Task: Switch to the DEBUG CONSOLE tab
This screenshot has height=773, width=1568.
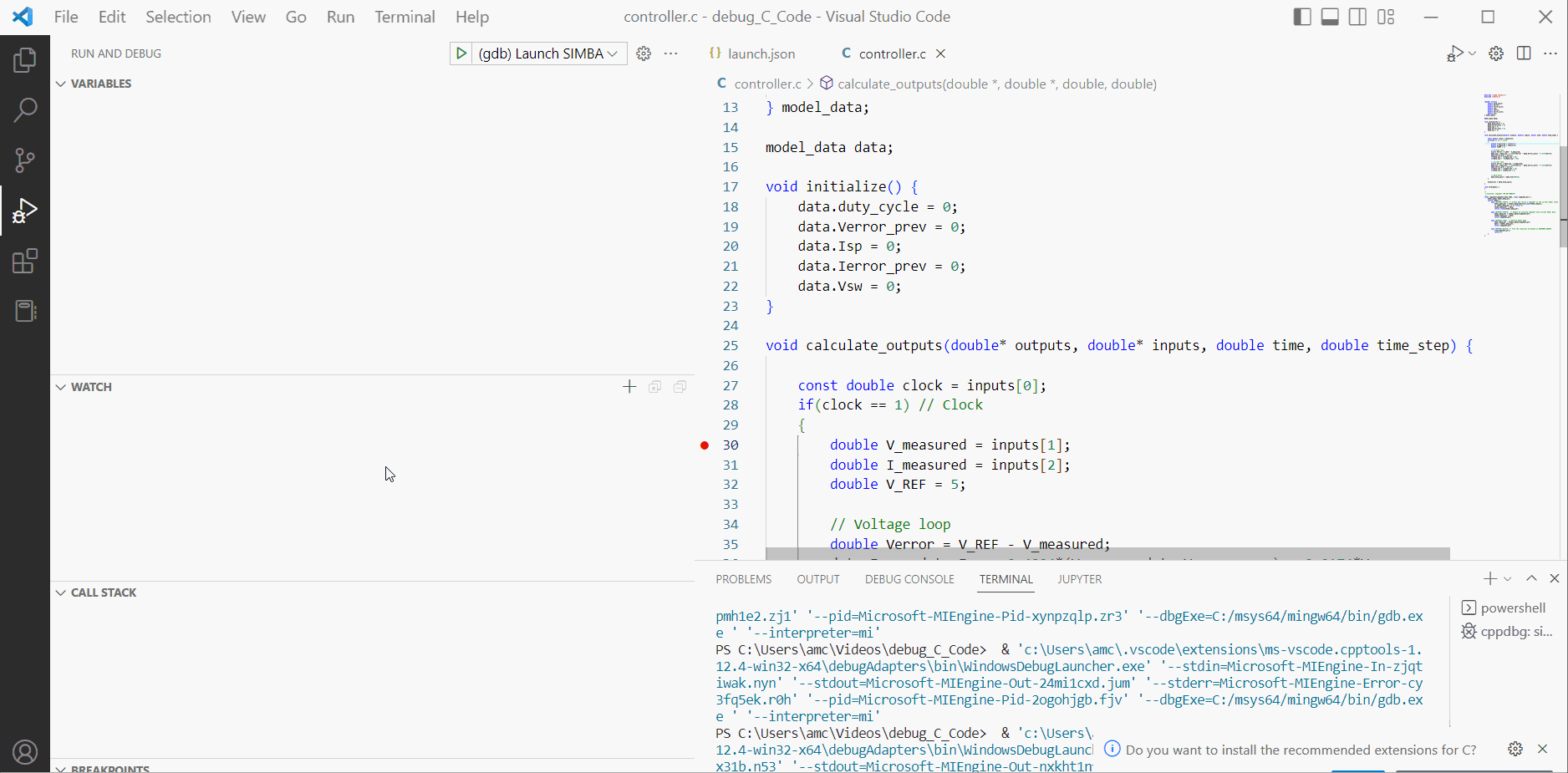Action: (909, 579)
